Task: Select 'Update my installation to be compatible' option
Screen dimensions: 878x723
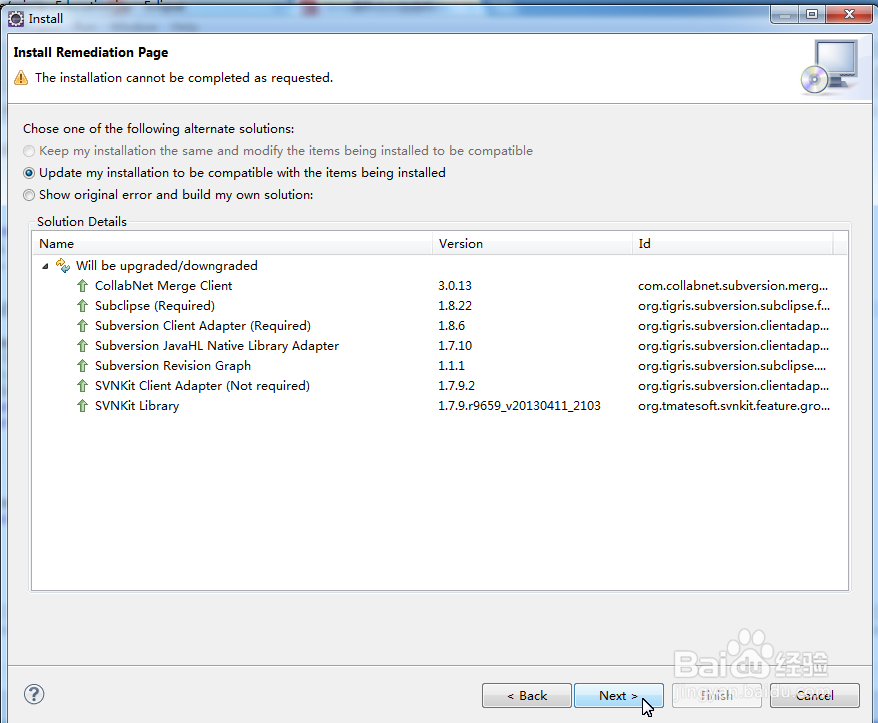Action: click(234, 172)
